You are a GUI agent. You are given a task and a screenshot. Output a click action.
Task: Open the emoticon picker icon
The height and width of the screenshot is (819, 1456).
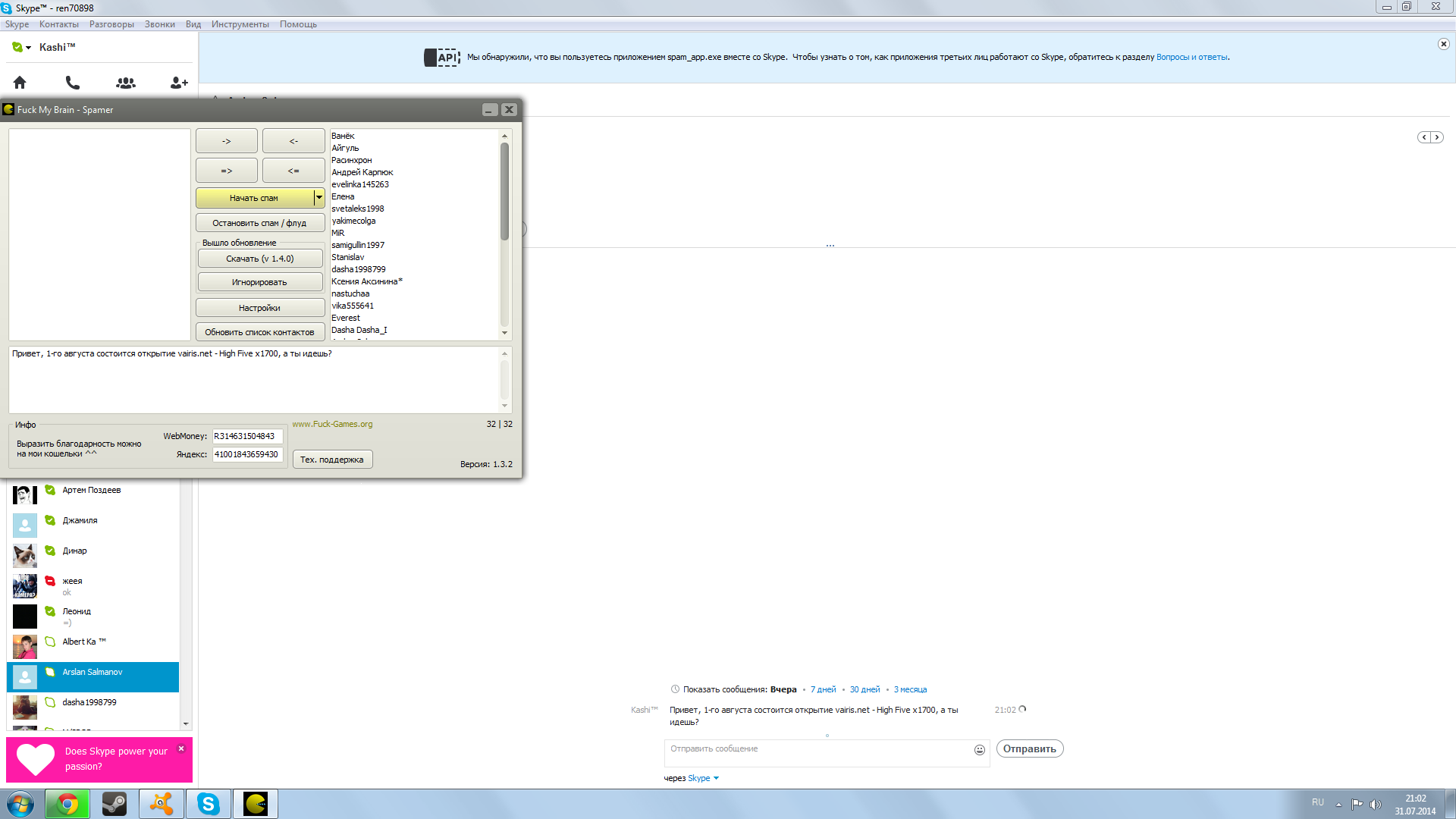pos(980,750)
